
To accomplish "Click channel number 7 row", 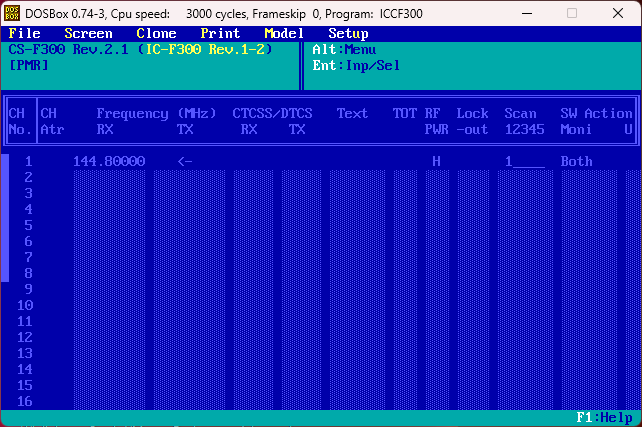I will (x=28, y=257).
